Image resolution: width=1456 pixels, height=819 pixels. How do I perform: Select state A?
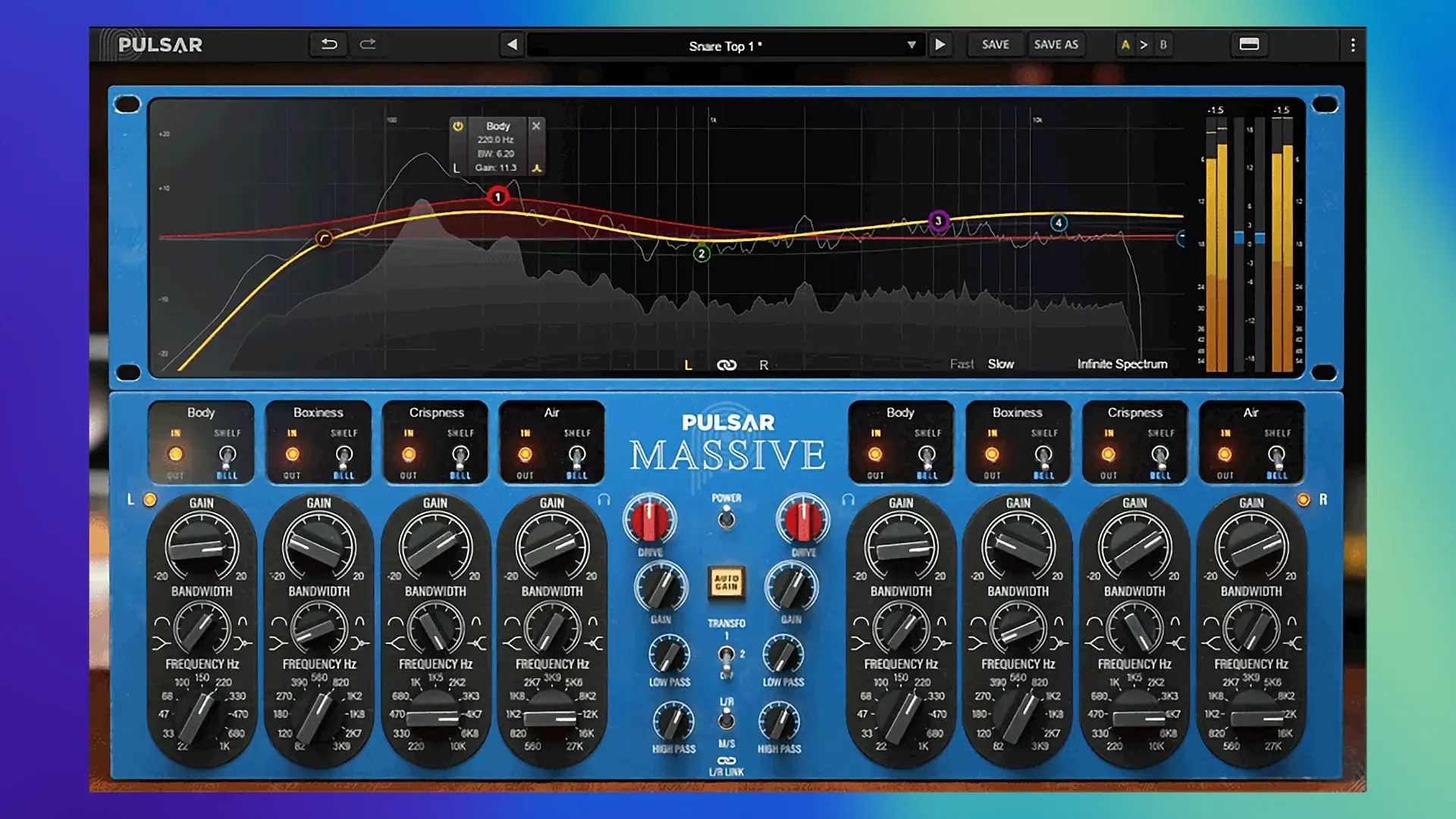1125,45
